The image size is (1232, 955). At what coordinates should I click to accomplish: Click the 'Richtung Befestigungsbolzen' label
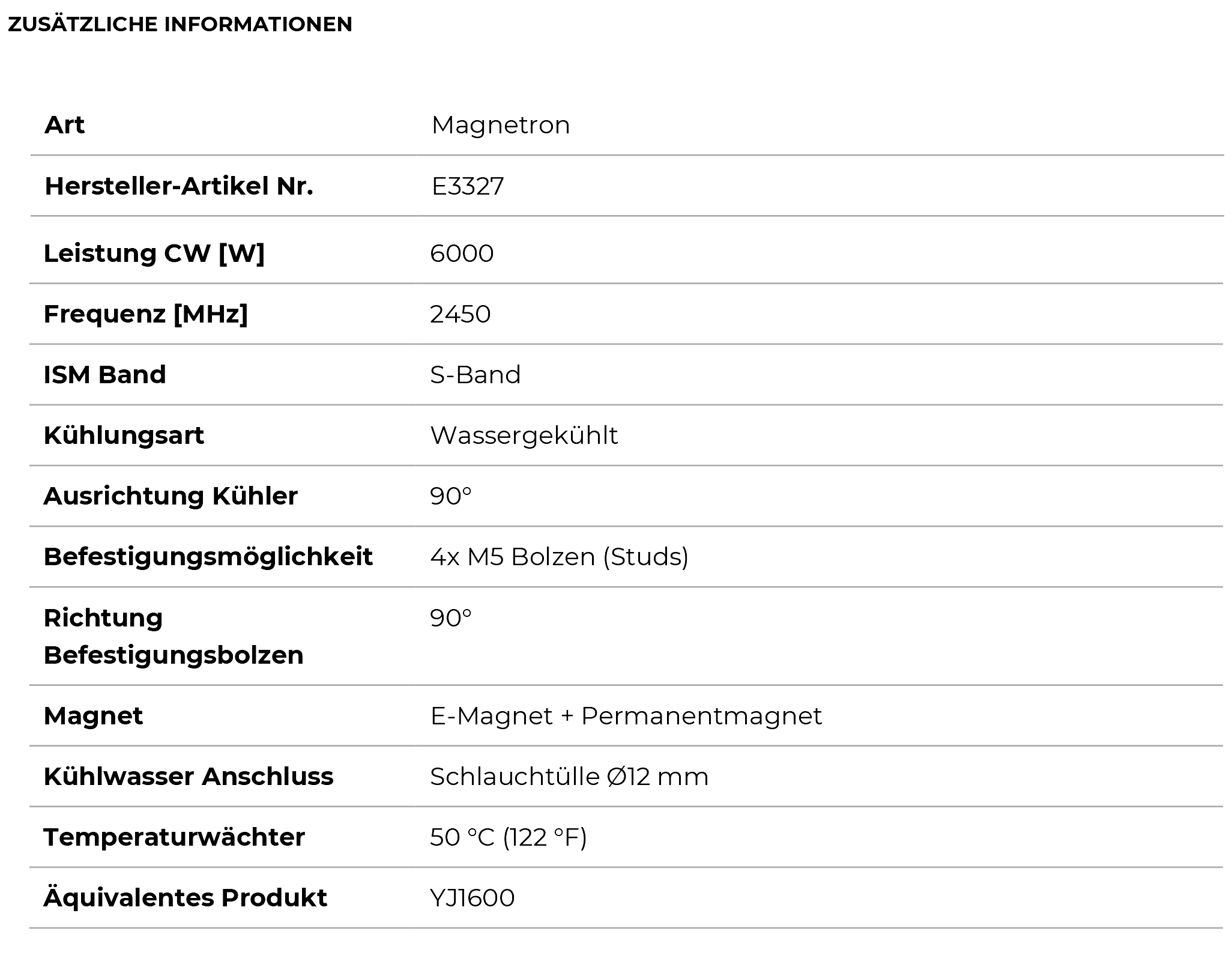[173, 636]
